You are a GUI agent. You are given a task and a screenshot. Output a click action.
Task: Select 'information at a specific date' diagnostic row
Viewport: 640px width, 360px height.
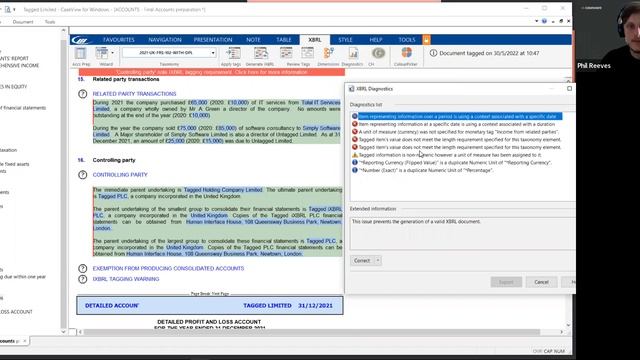(457, 124)
